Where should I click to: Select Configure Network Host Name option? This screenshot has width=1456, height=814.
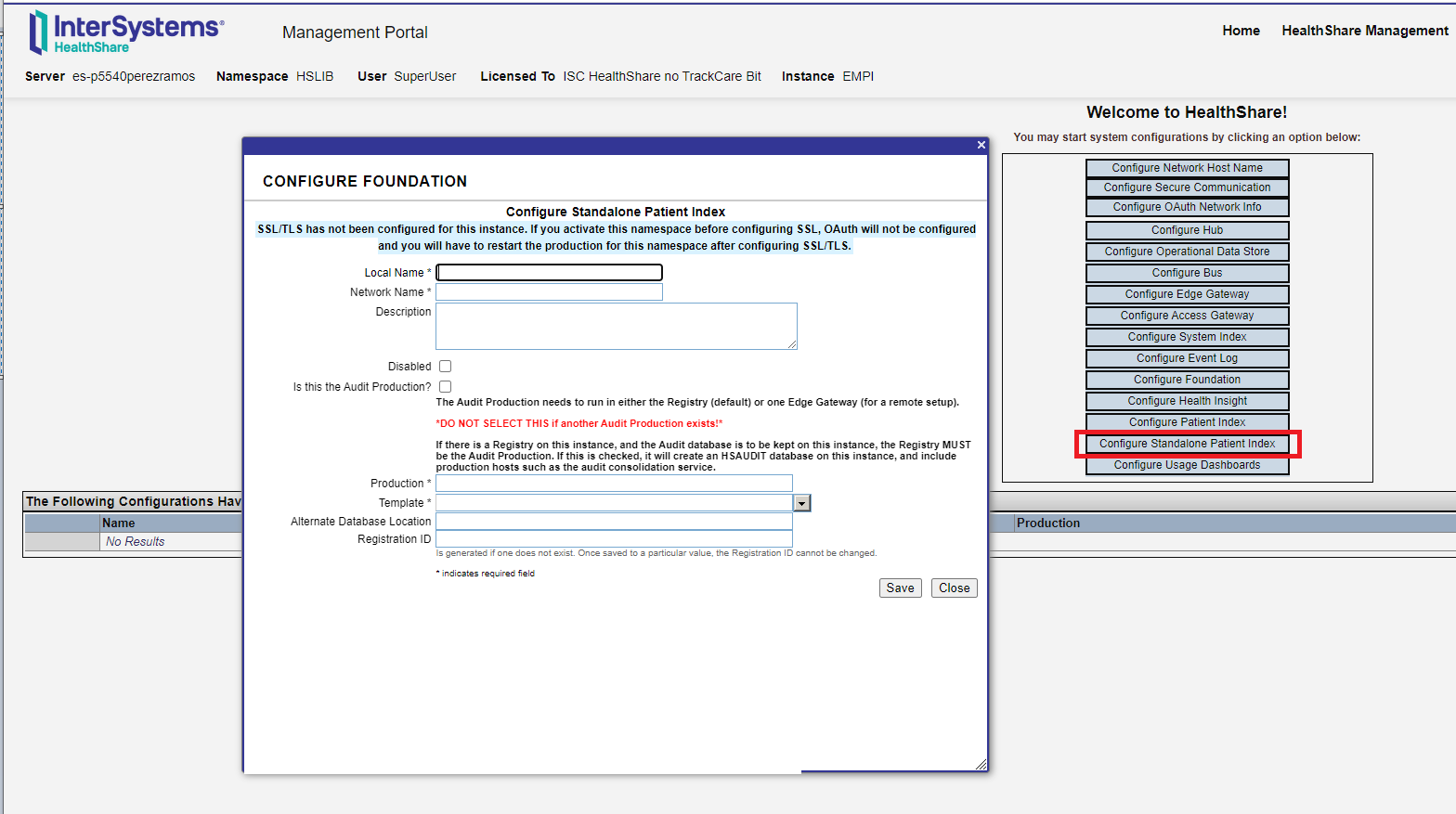1187,168
